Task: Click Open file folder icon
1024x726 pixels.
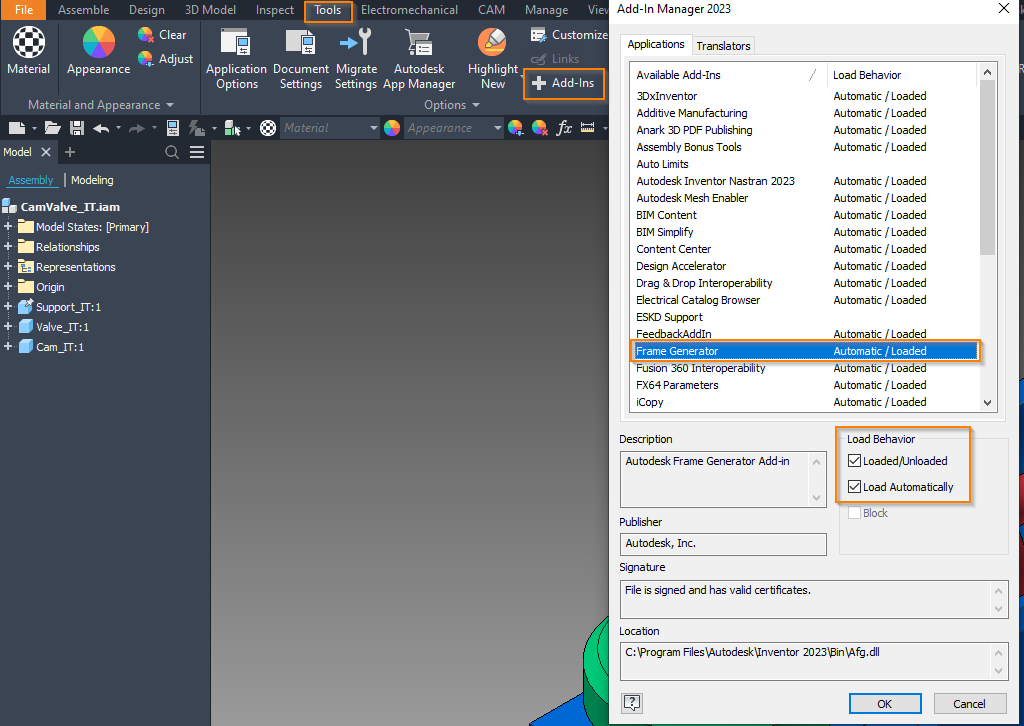Action: coord(52,128)
